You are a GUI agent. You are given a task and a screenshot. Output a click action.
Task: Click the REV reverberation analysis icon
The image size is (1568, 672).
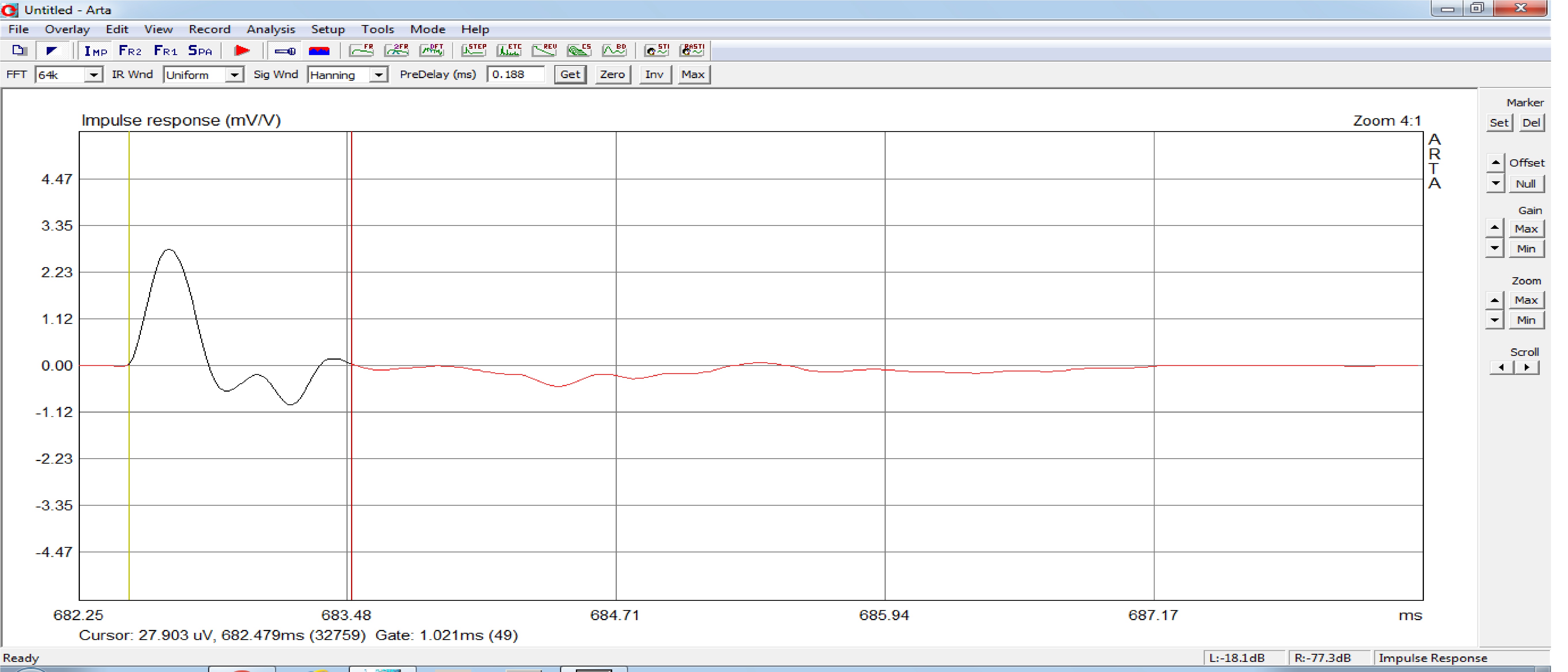(x=544, y=50)
